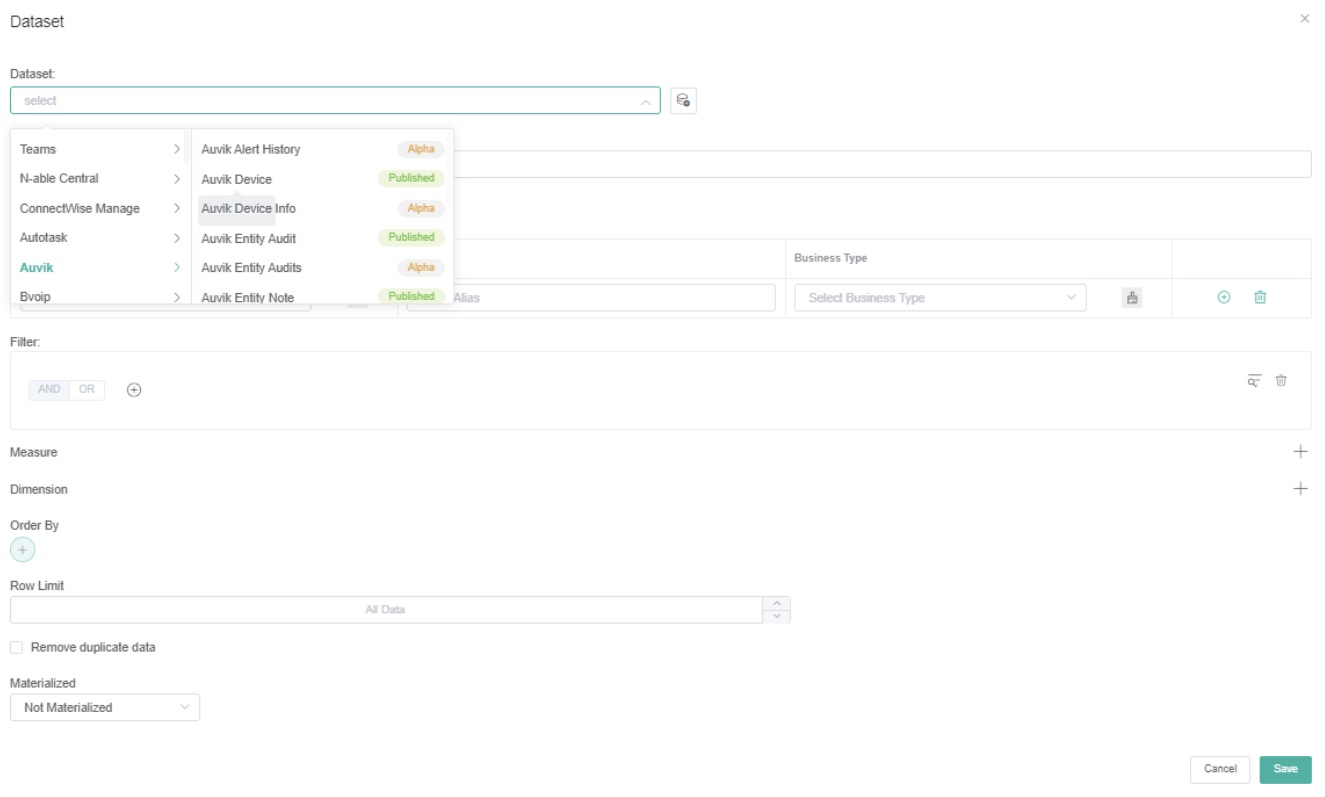Decrease Row Limit with down arrow
Viewport: 1325px width, 797px height.
click(776, 616)
